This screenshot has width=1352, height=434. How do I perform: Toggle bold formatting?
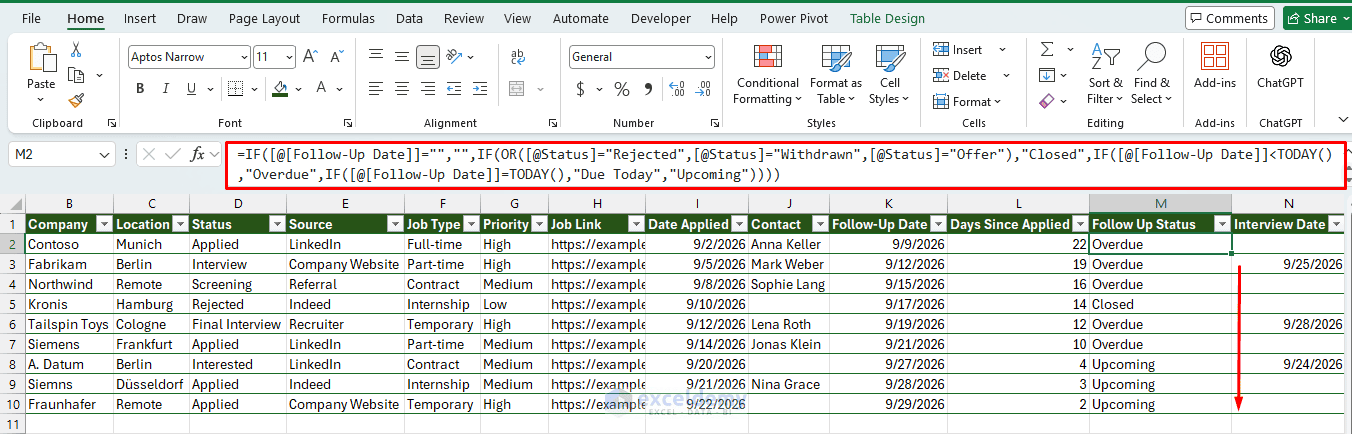click(140, 89)
